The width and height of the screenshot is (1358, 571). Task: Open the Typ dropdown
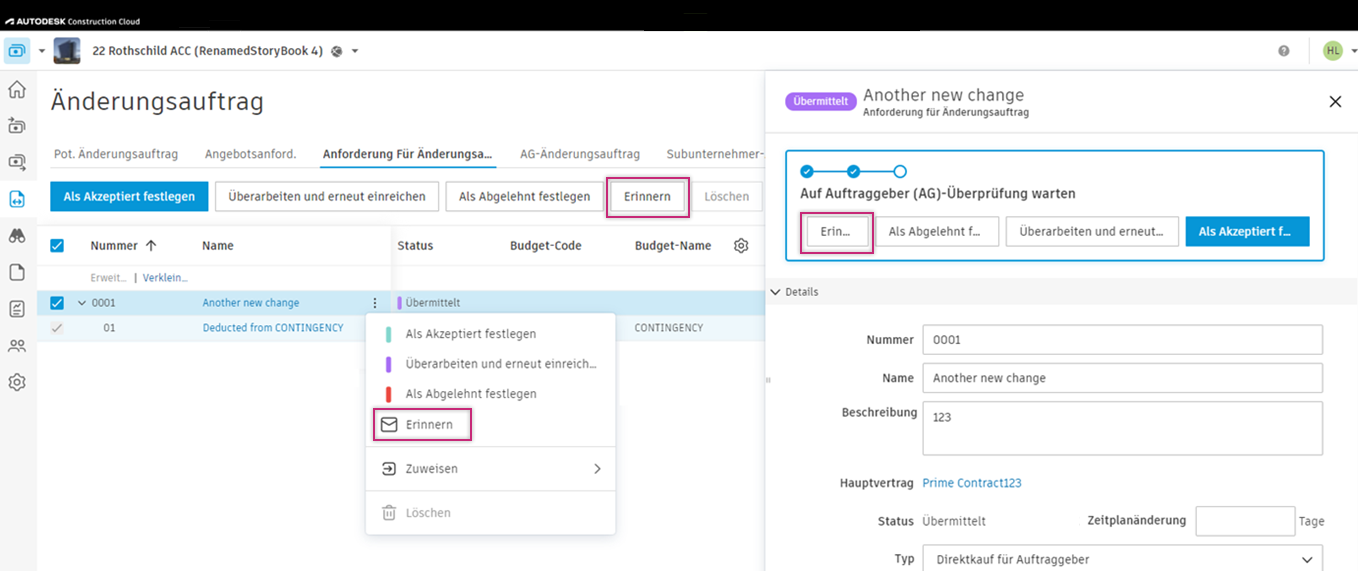pos(1122,559)
